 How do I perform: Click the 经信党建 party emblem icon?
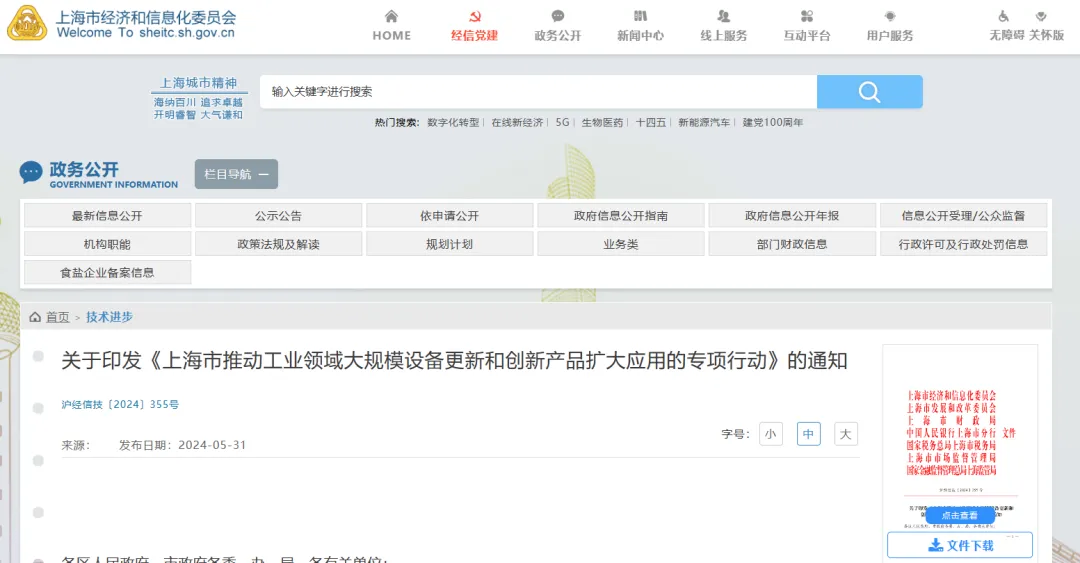click(x=475, y=16)
